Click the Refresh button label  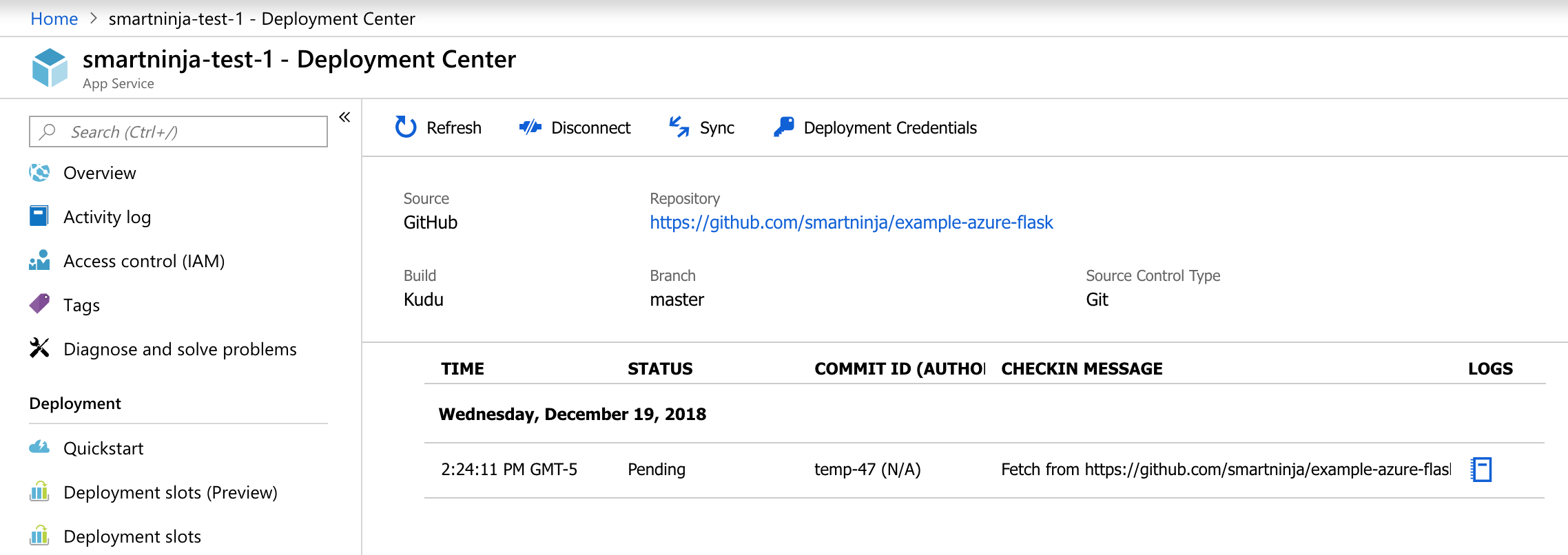click(x=454, y=127)
